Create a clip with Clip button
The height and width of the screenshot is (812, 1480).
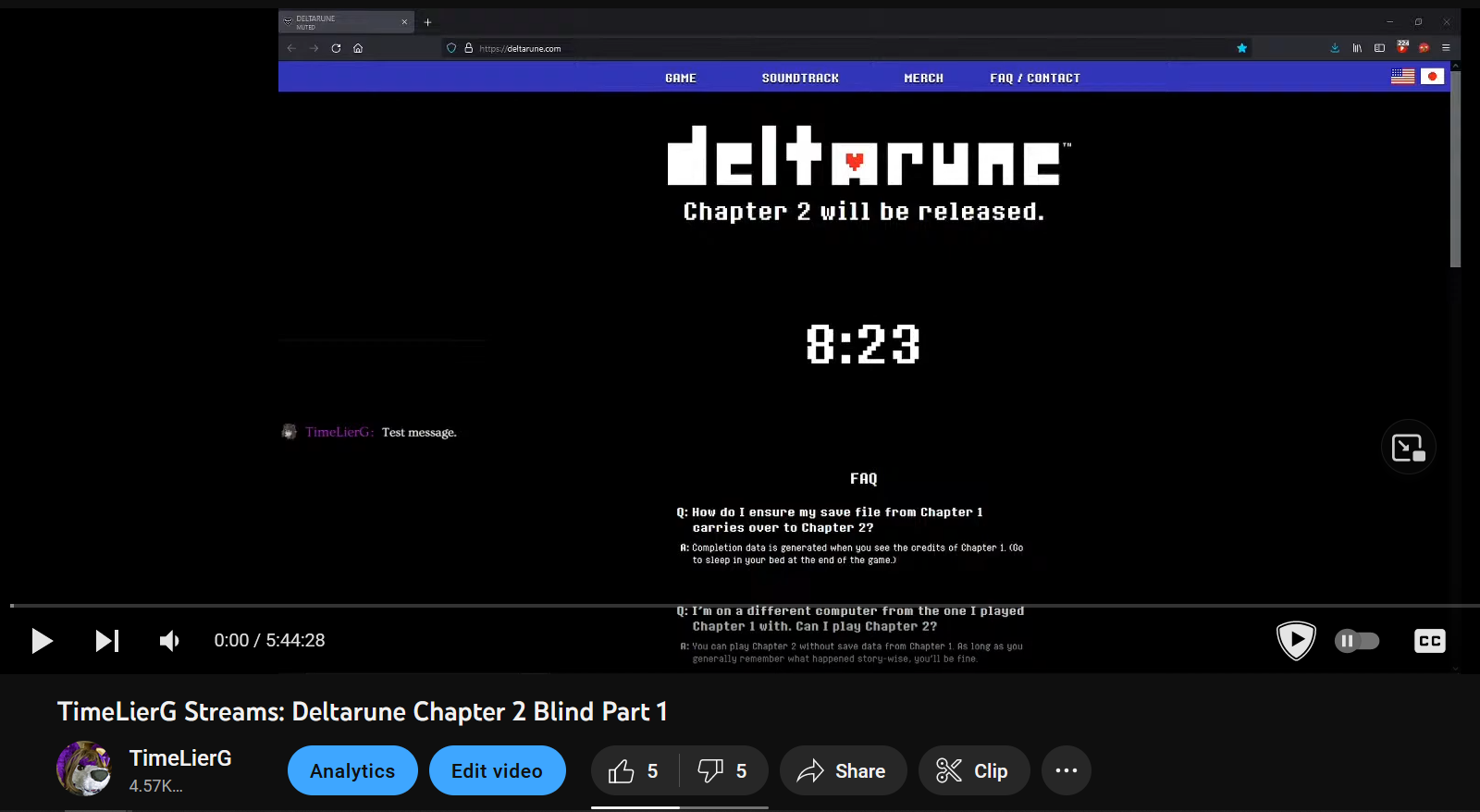(973, 771)
